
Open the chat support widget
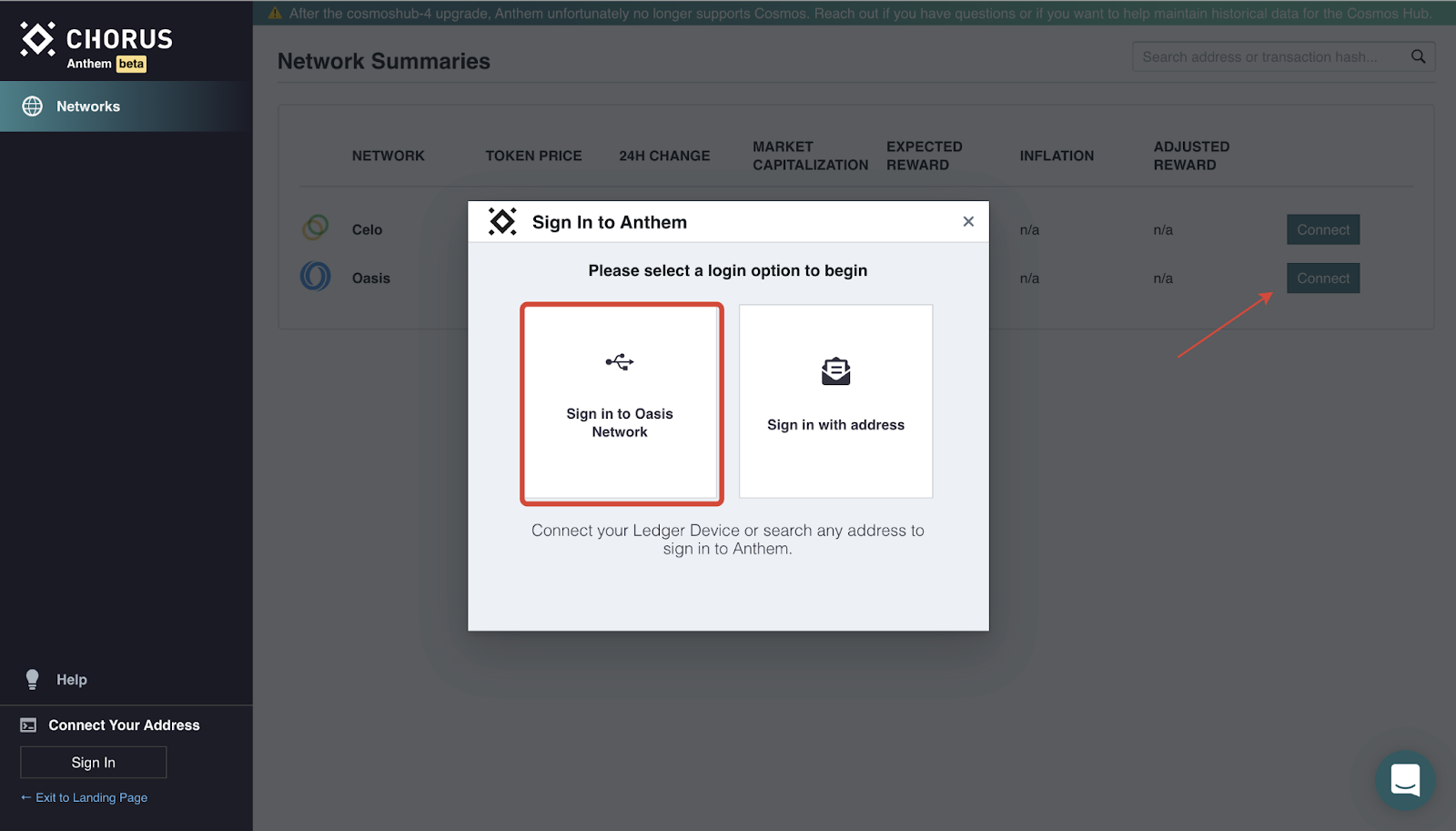[x=1406, y=780]
